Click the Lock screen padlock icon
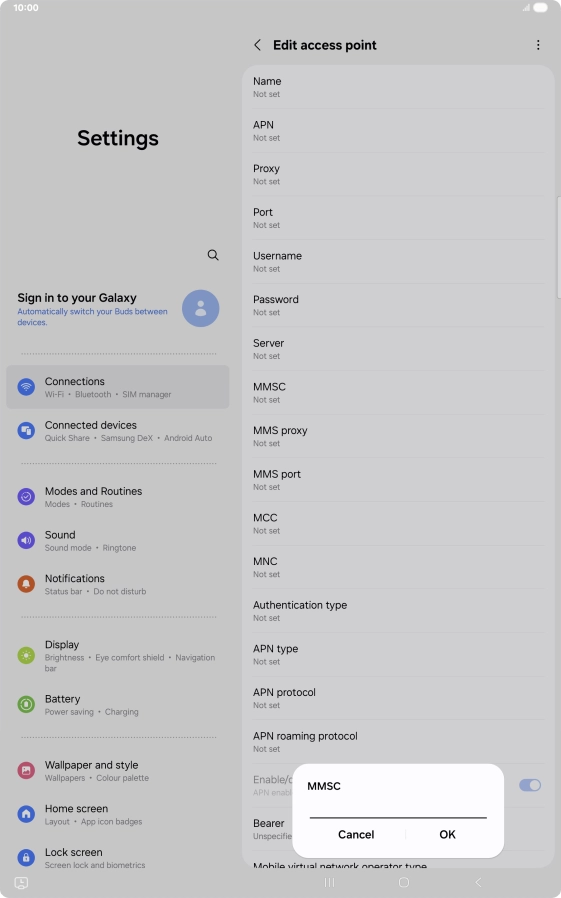This screenshot has height=898, width=561. (26, 857)
